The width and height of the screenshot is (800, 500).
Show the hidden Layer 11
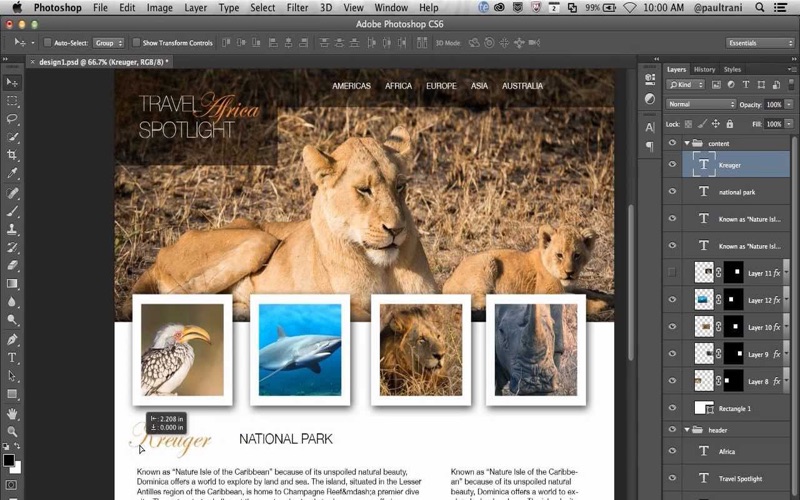click(x=672, y=272)
